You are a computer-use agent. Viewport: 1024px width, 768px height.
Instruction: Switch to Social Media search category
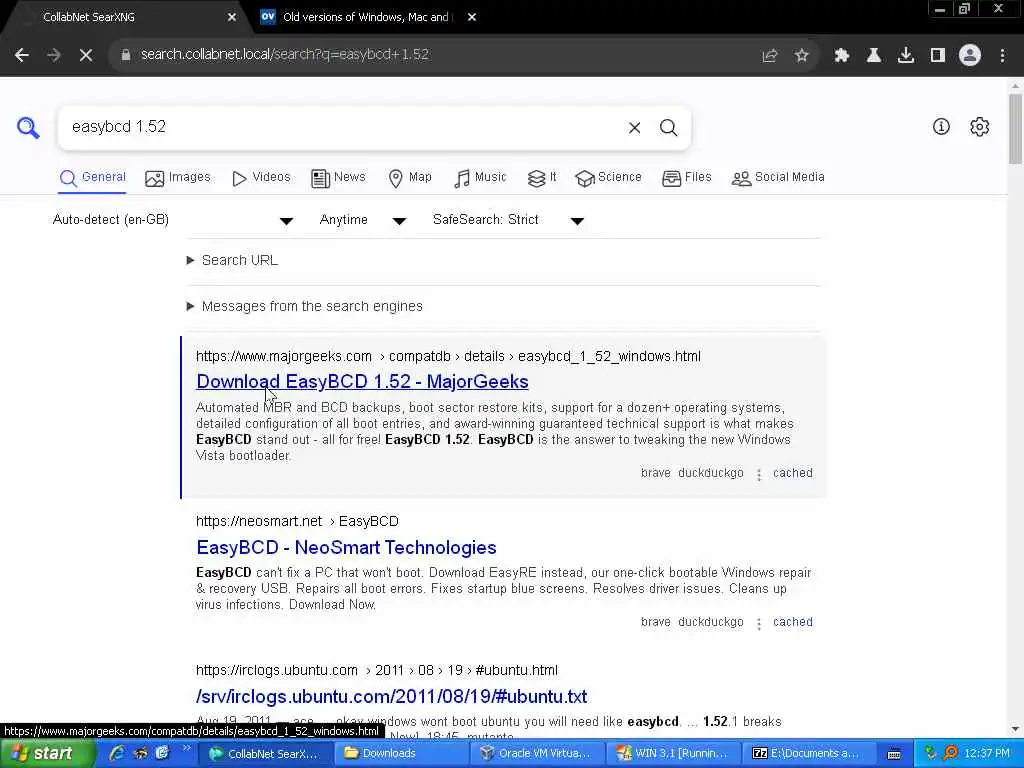778,178
